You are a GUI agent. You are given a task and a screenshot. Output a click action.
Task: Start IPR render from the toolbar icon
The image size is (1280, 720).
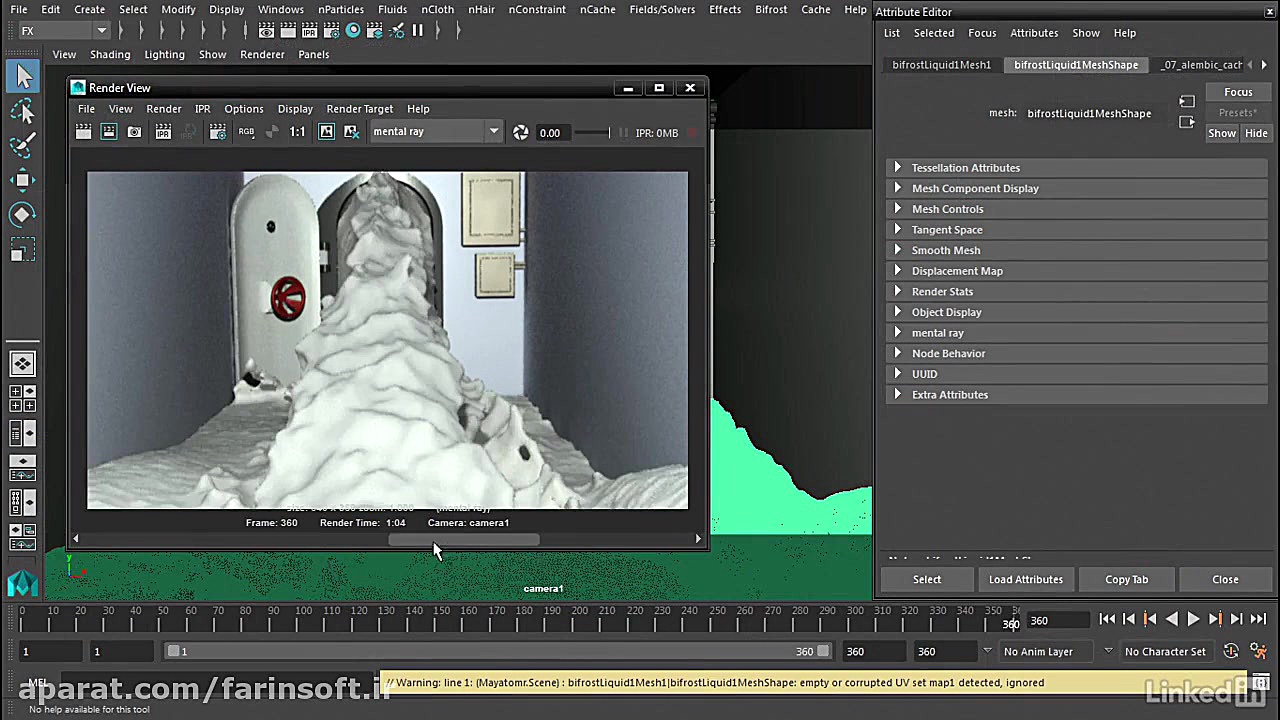[x=163, y=132]
